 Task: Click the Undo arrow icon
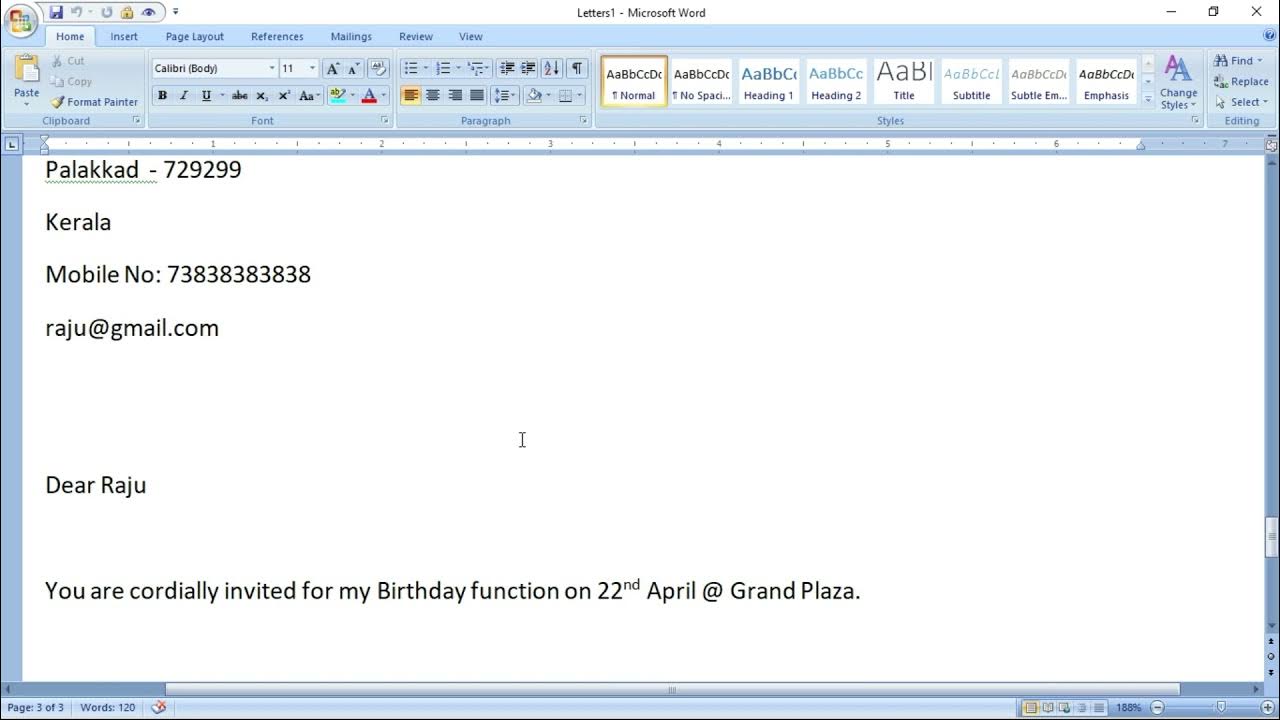click(x=76, y=13)
